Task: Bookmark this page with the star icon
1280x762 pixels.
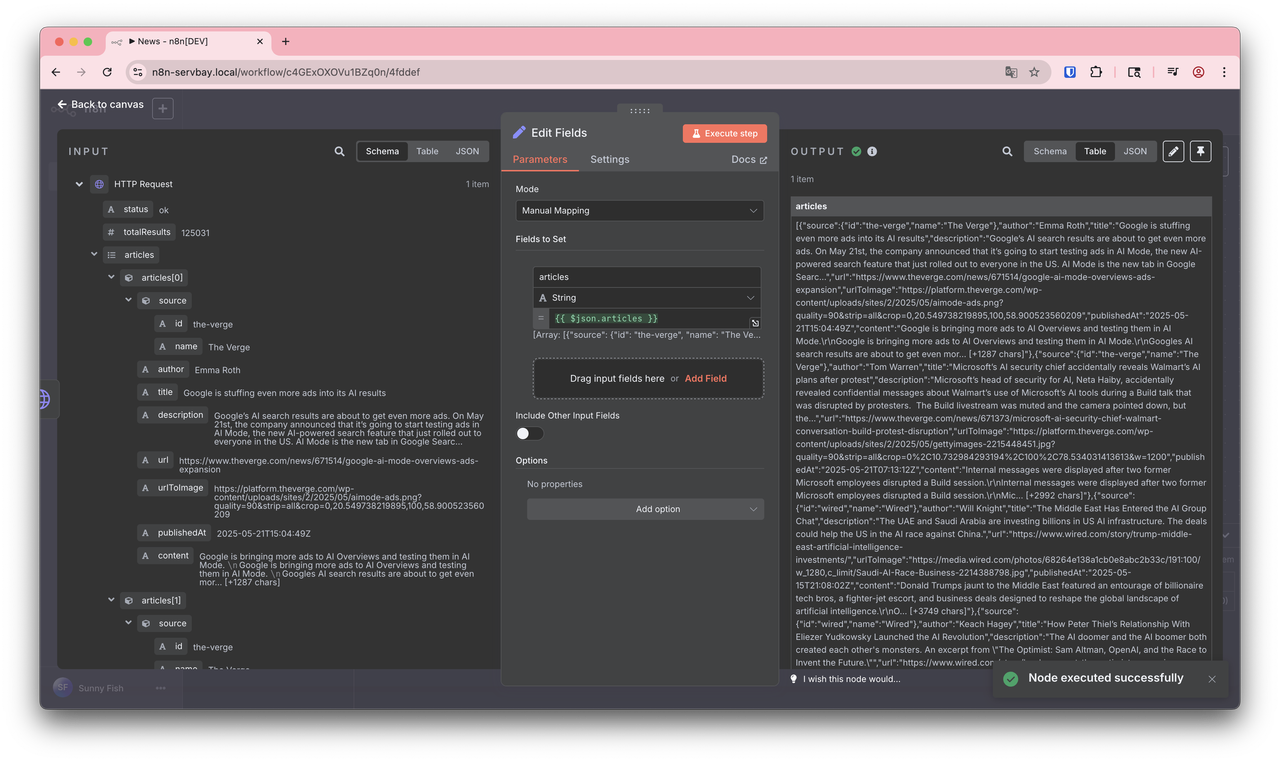Action: (1034, 72)
